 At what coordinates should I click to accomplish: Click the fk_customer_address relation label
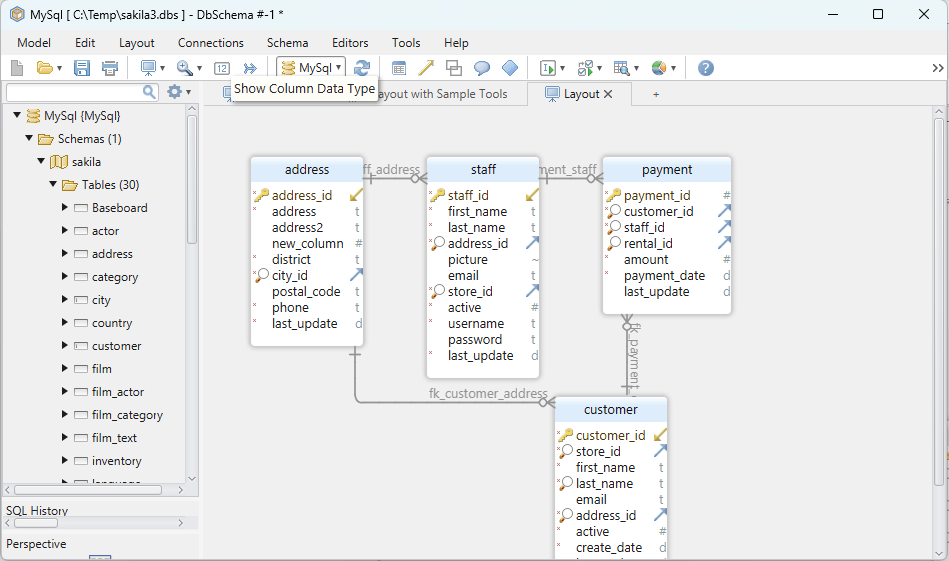pos(488,393)
